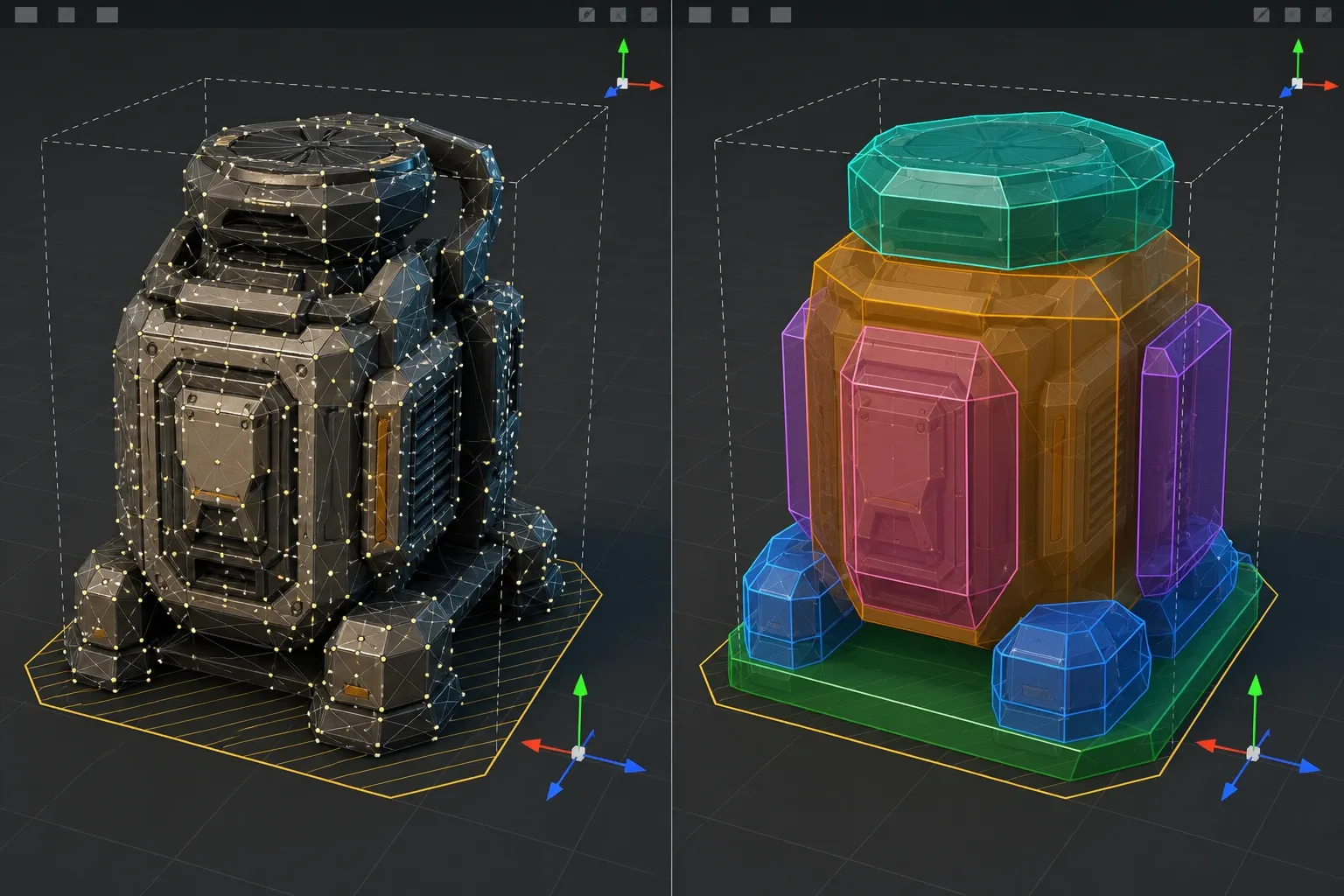This screenshot has width=1344, height=896.
Task: Click the center cube of left viewport move gizmo
Action: pos(577,752)
